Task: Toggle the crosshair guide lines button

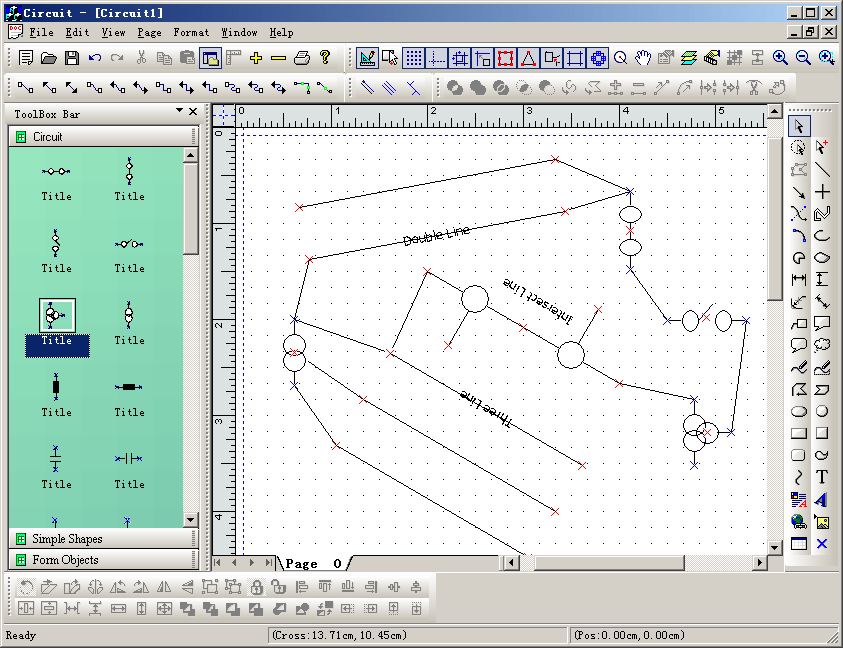Action: (x=437, y=58)
